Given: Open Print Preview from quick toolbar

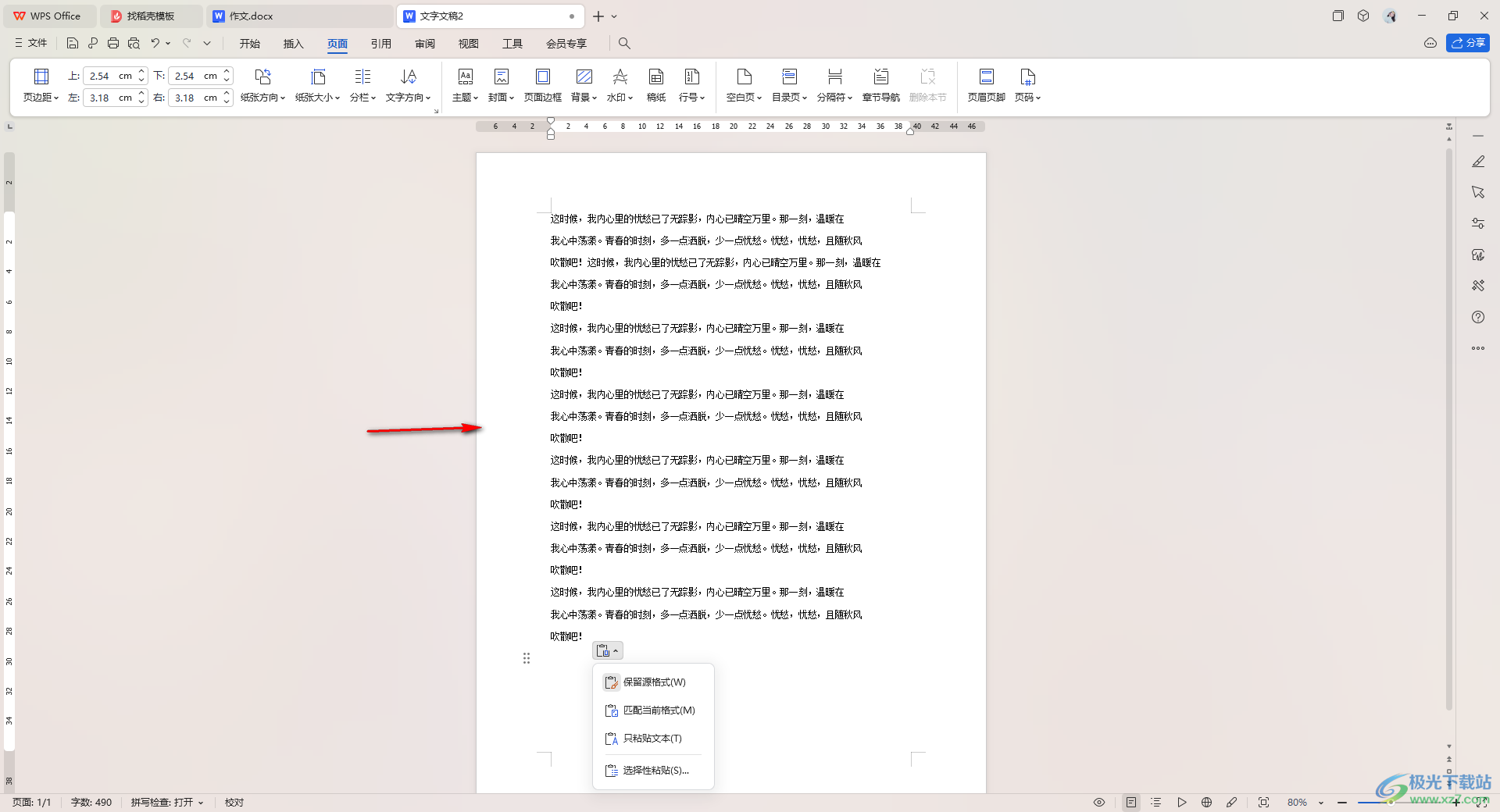Looking at the screenshot, I should [x=134, y=43].
